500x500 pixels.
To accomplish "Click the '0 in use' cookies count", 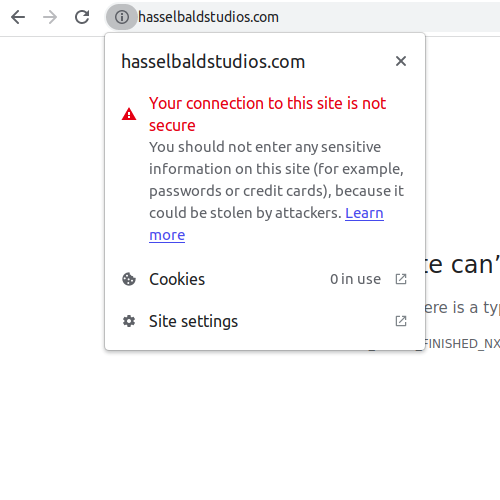I will point(355,279).
